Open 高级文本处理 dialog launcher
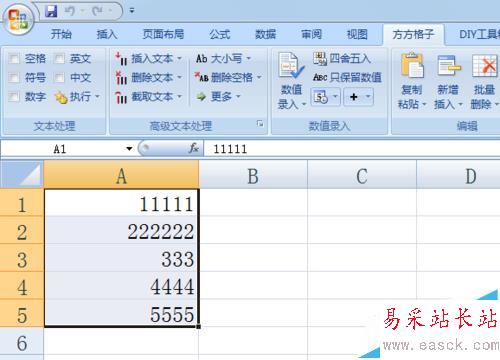Viewport: 500px width, 360px height. 260,124
